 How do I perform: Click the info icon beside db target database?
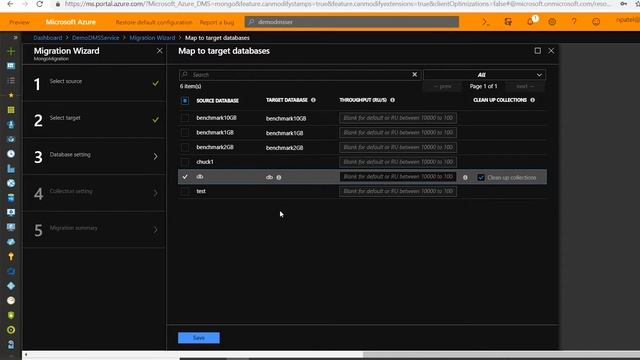[x=279, y=178]
